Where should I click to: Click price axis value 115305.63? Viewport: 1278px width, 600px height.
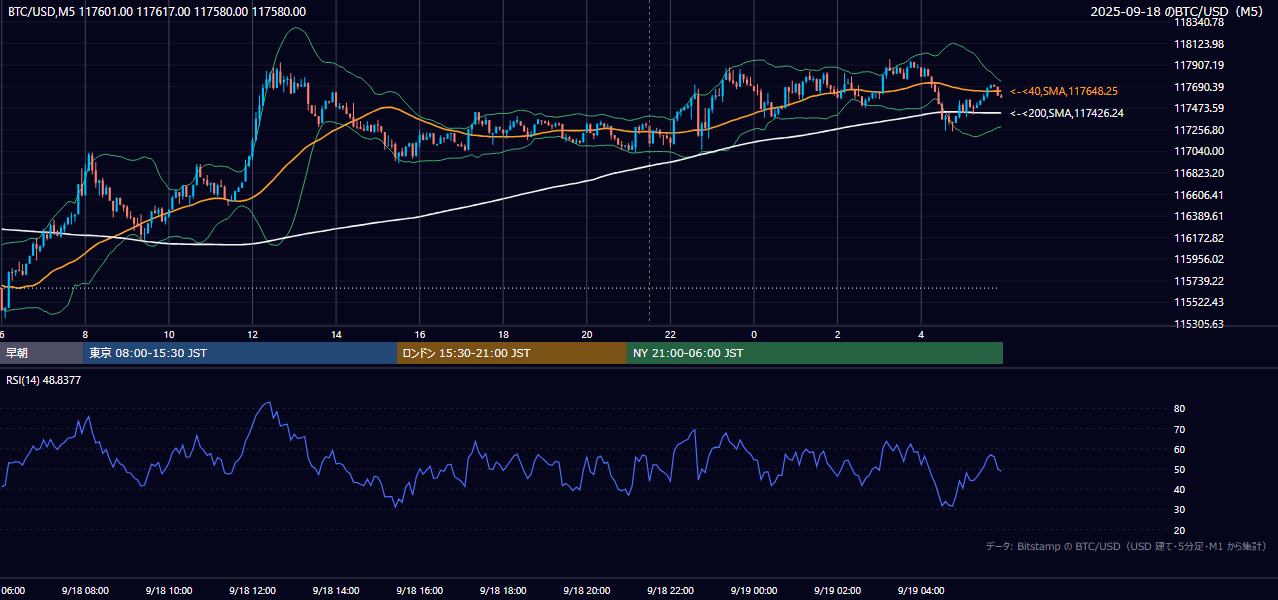pyautogui.click(x=1199, y=324)
